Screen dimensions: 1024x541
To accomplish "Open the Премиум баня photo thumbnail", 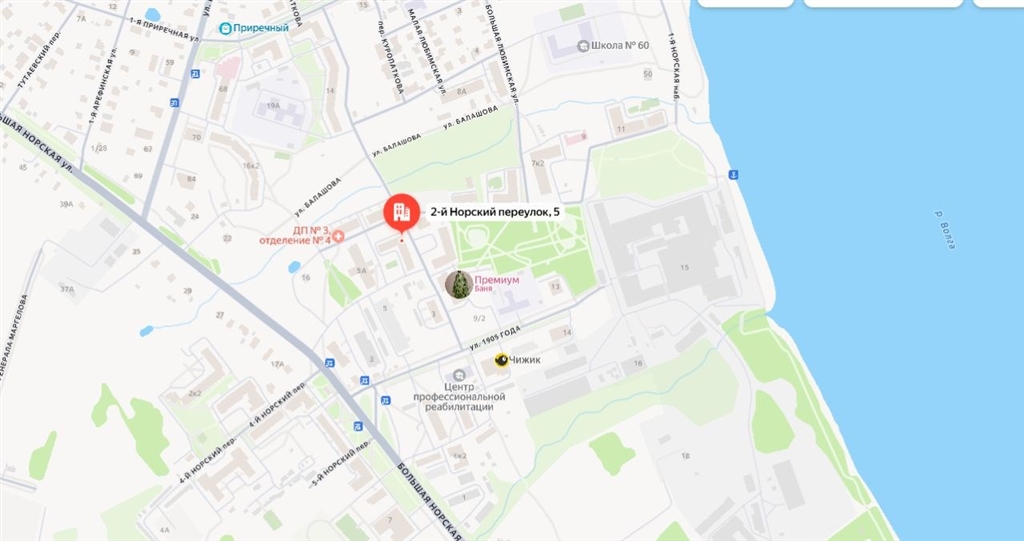I will [459, 285].
